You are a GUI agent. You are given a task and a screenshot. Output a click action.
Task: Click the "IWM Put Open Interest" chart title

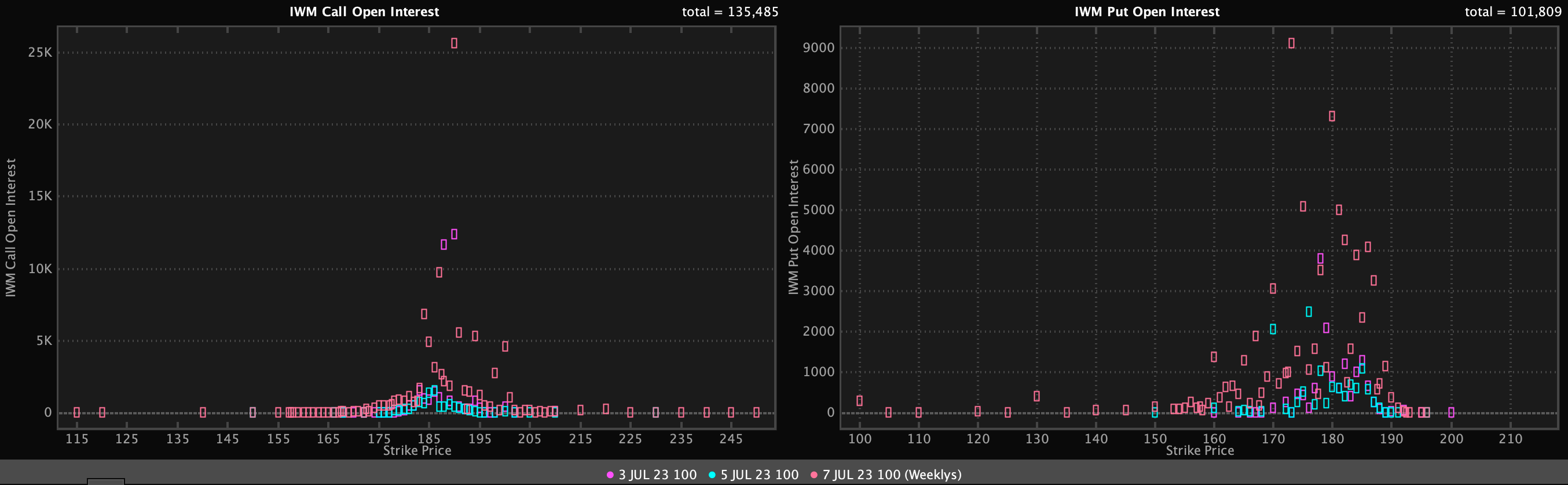point(1147,12)
